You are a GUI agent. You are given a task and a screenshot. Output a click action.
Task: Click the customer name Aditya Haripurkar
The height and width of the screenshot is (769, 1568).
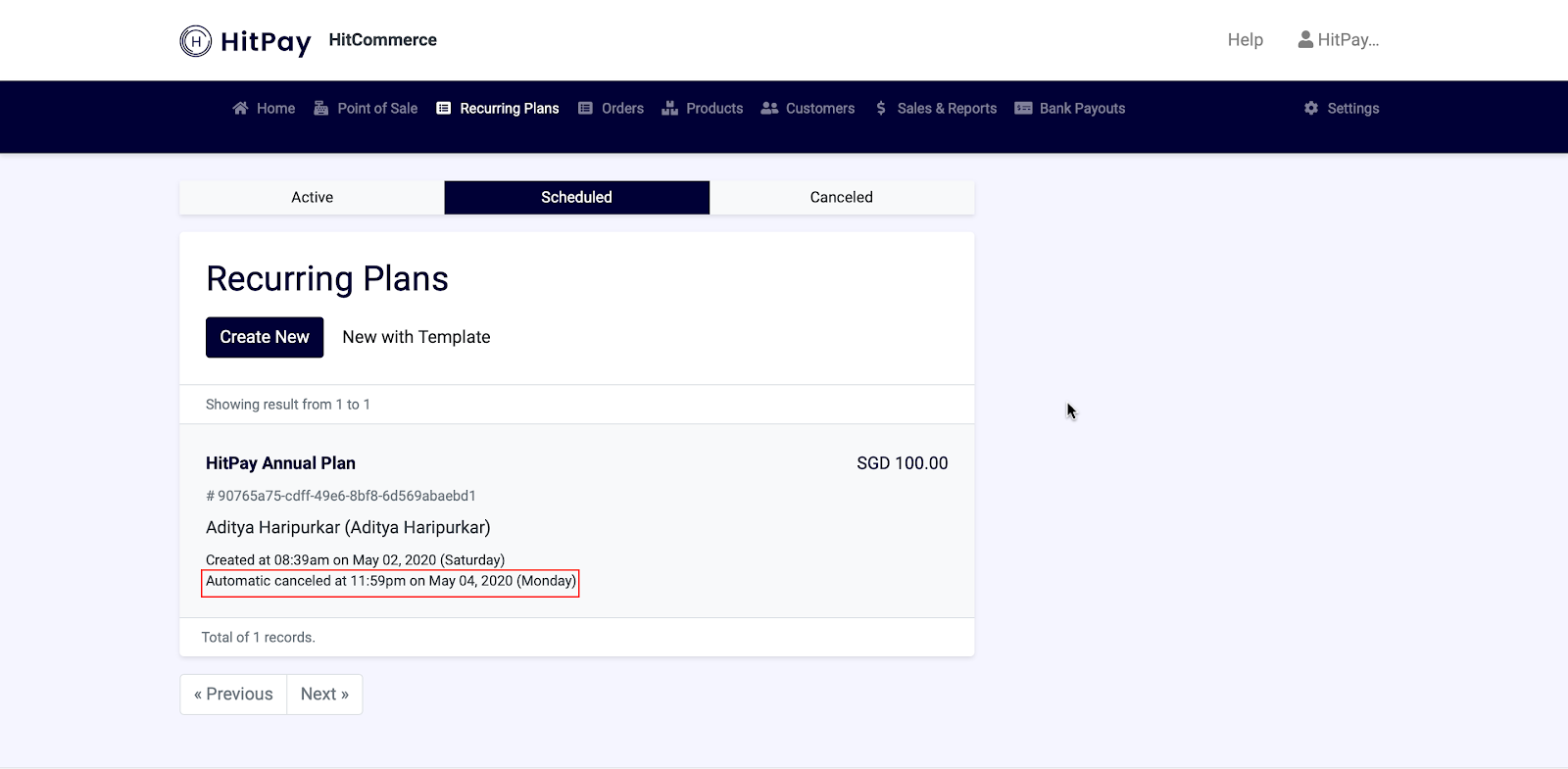(348, 527)
